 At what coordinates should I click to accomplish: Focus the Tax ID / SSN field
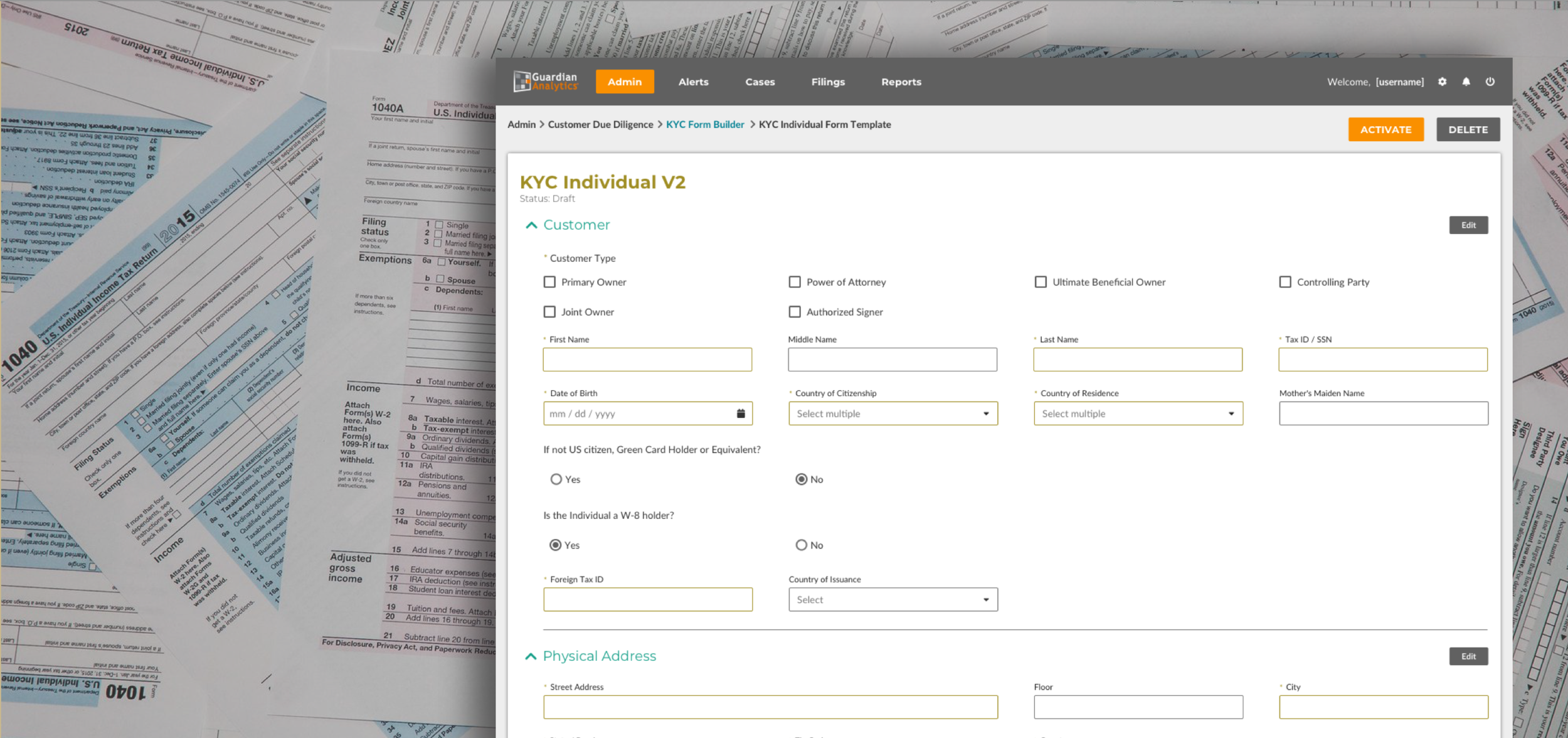(1383, 360)
